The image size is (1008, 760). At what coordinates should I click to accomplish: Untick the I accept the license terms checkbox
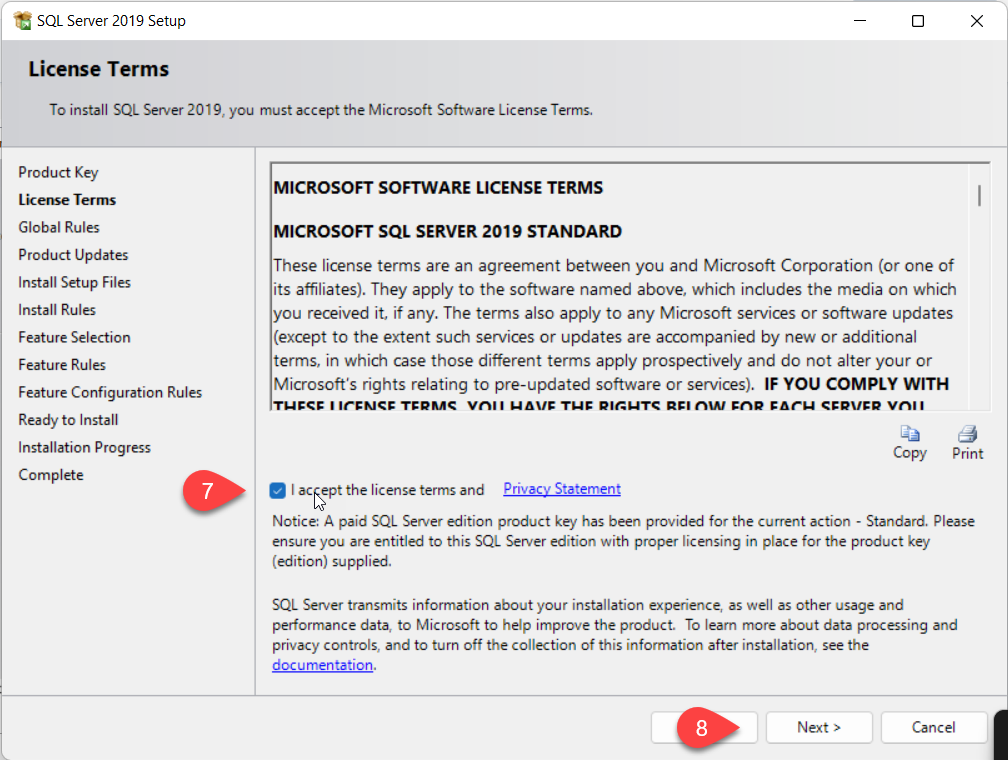tap(278, 491)
